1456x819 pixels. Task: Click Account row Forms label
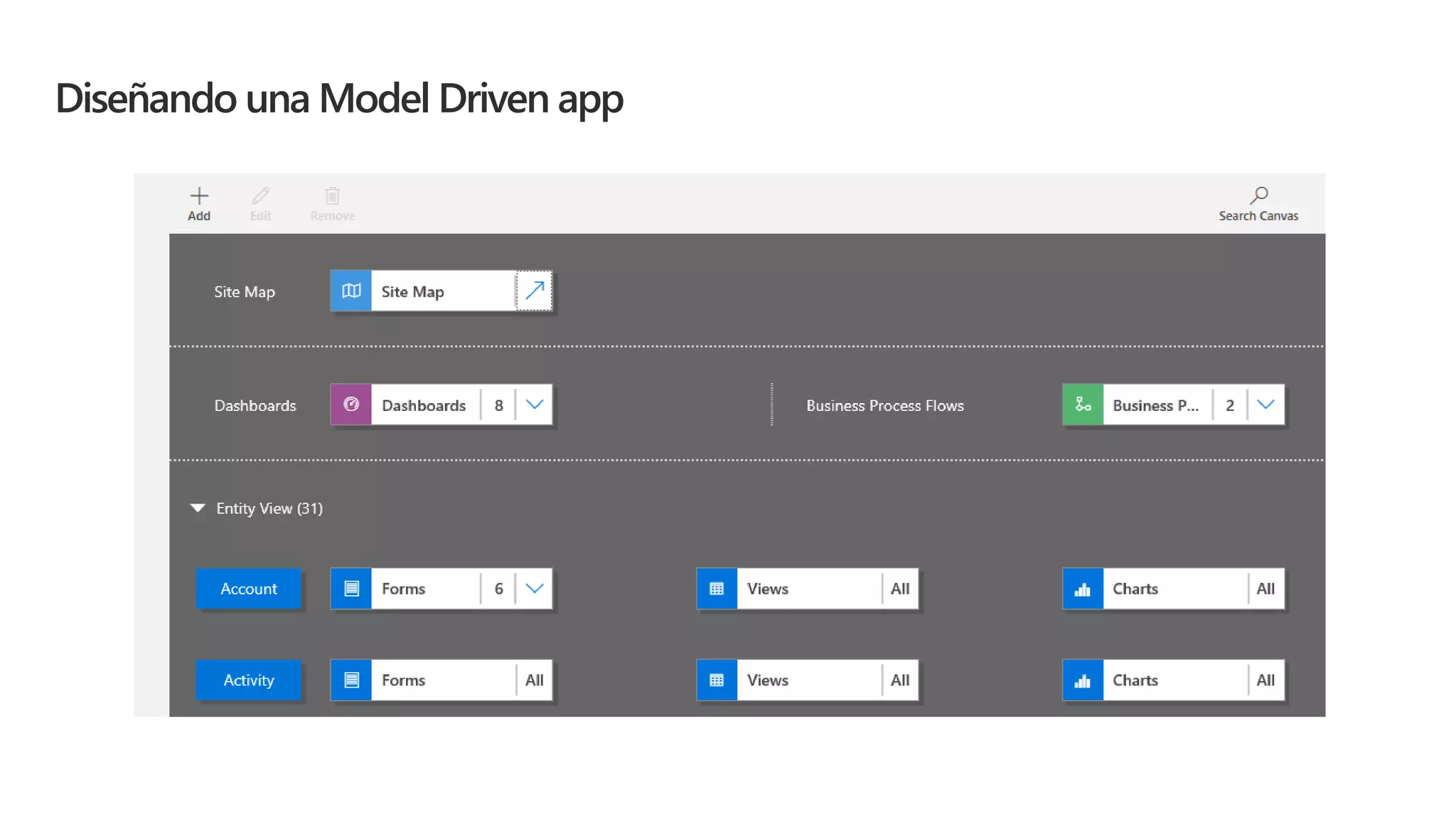point(403,589)
